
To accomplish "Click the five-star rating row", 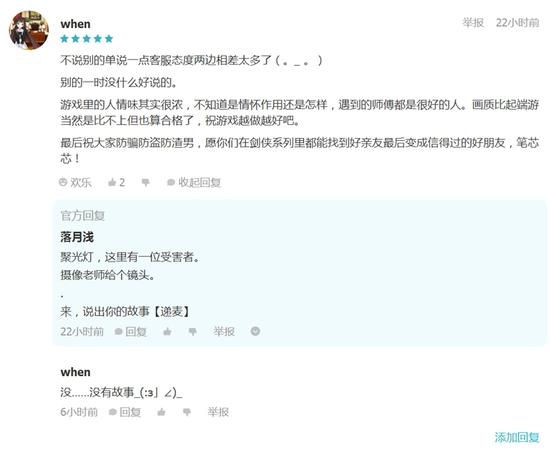I will pos(87,39).
